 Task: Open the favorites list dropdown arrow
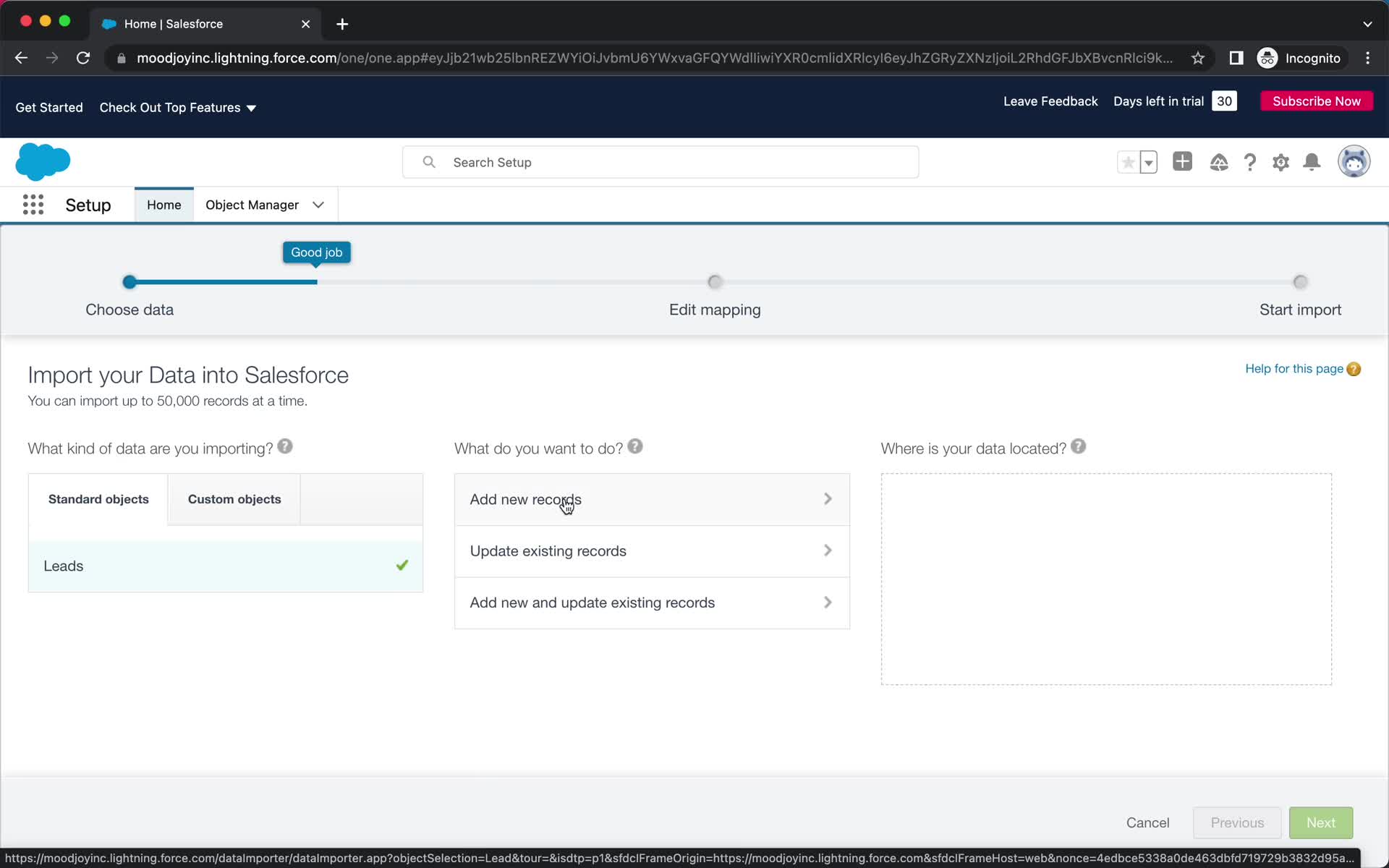[x=1149, y=162]
